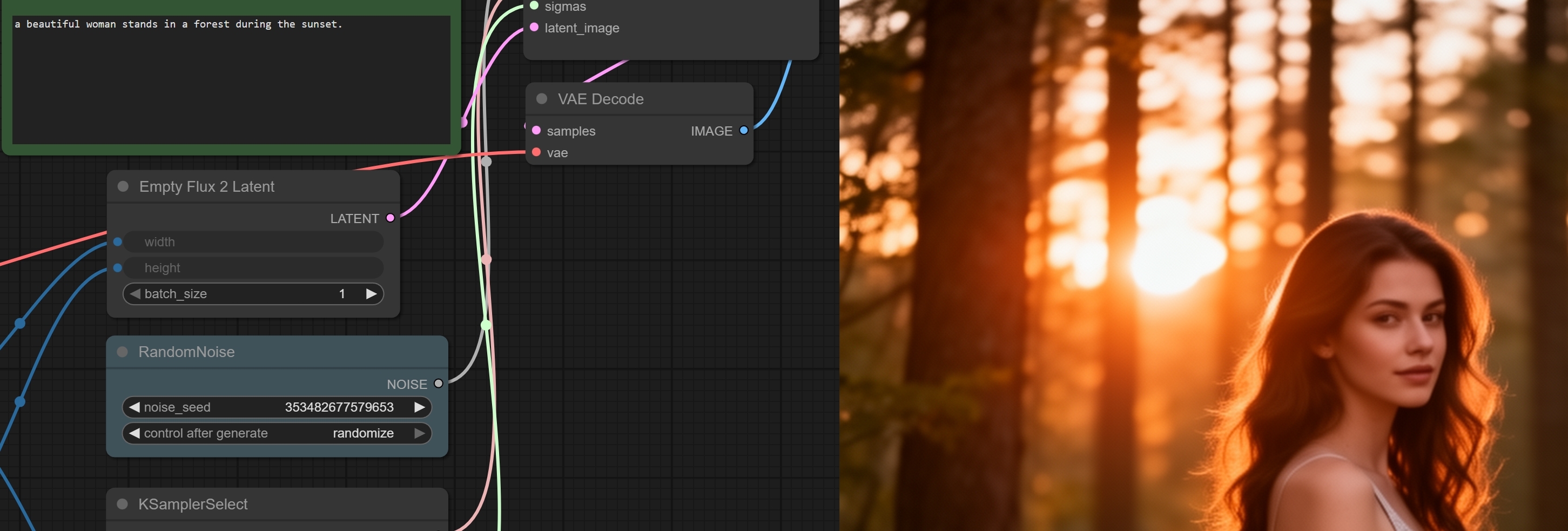The image size is (1568, 531).
Task: Increase noise_seed with the right arrow
Action: pyautogui.click(x=419, y=407)
